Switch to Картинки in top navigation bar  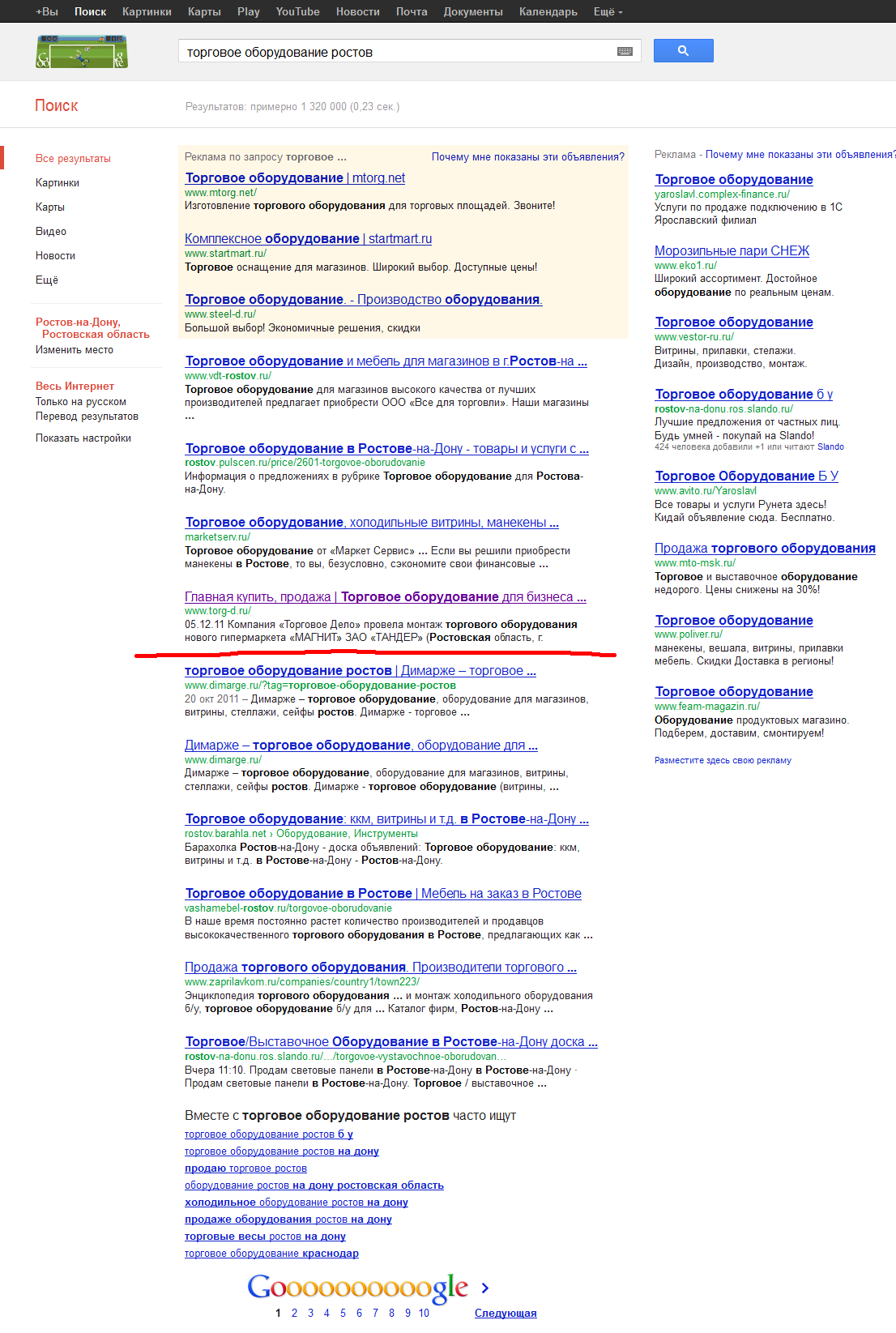pos(147,12)
